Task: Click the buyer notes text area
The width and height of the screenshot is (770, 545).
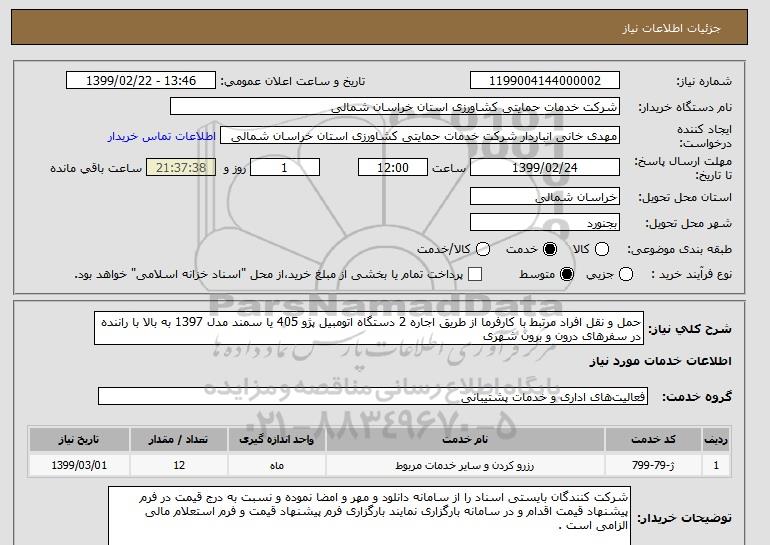Action: tap(369, 516)
